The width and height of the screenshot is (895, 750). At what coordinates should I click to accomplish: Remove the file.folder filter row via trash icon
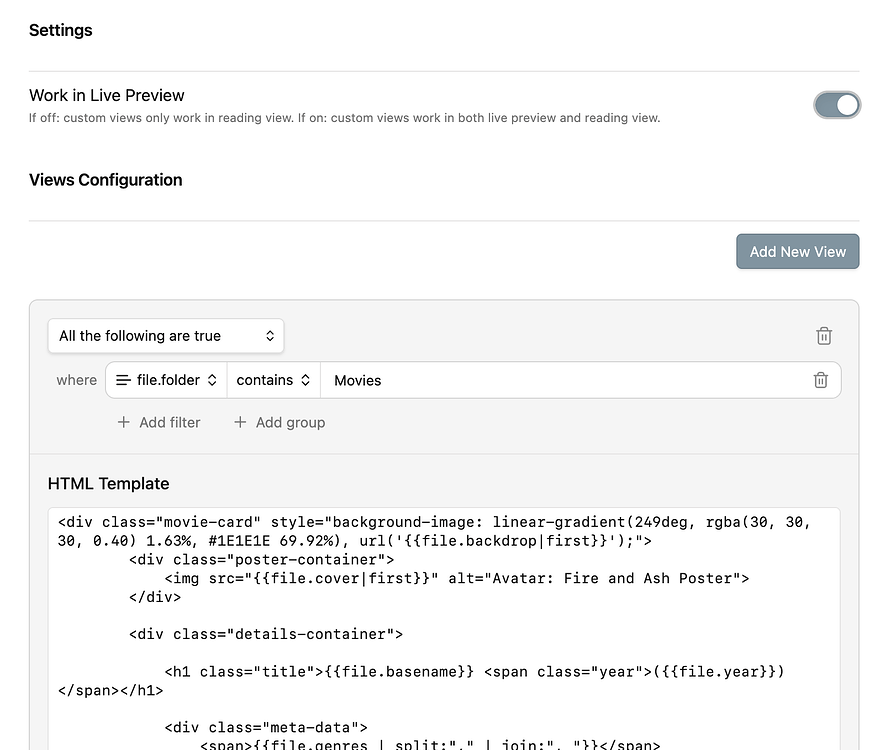pos(820,380)
